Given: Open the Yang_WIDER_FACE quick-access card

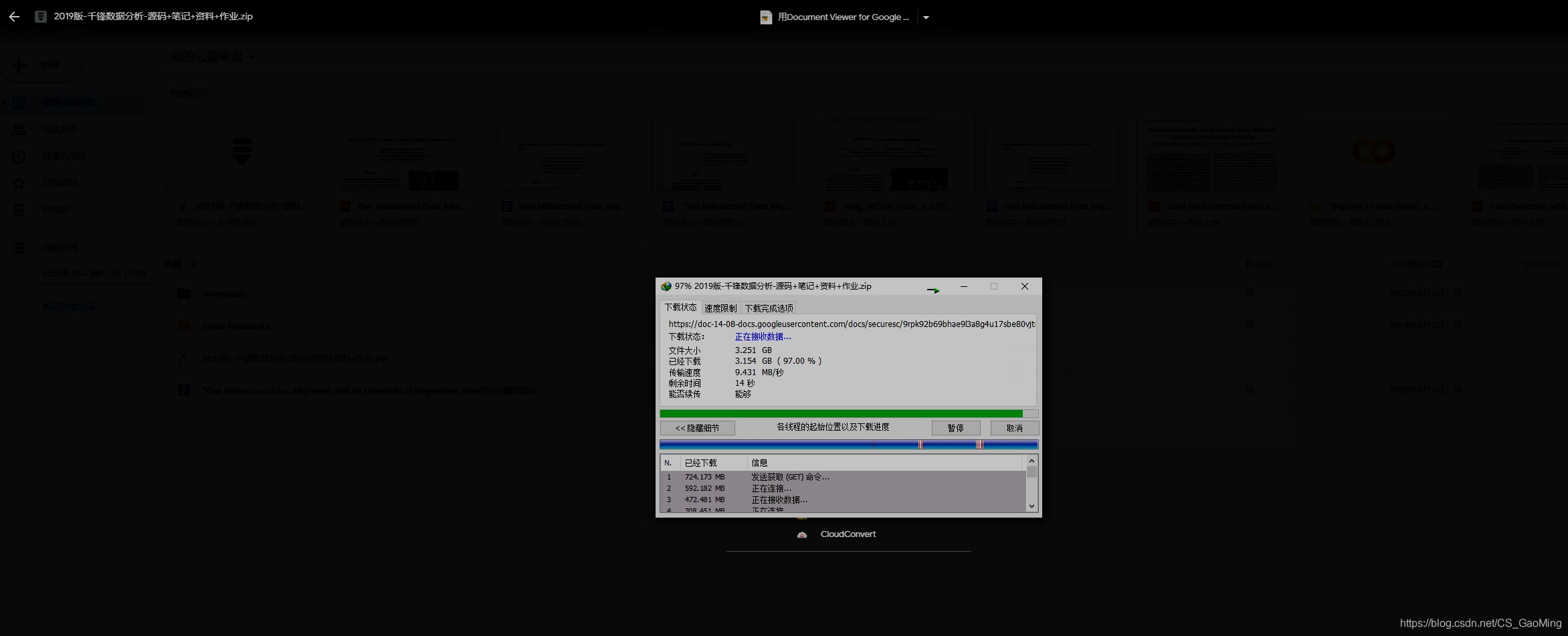Looking at the screenshot, I should click(x=888, y=175).
